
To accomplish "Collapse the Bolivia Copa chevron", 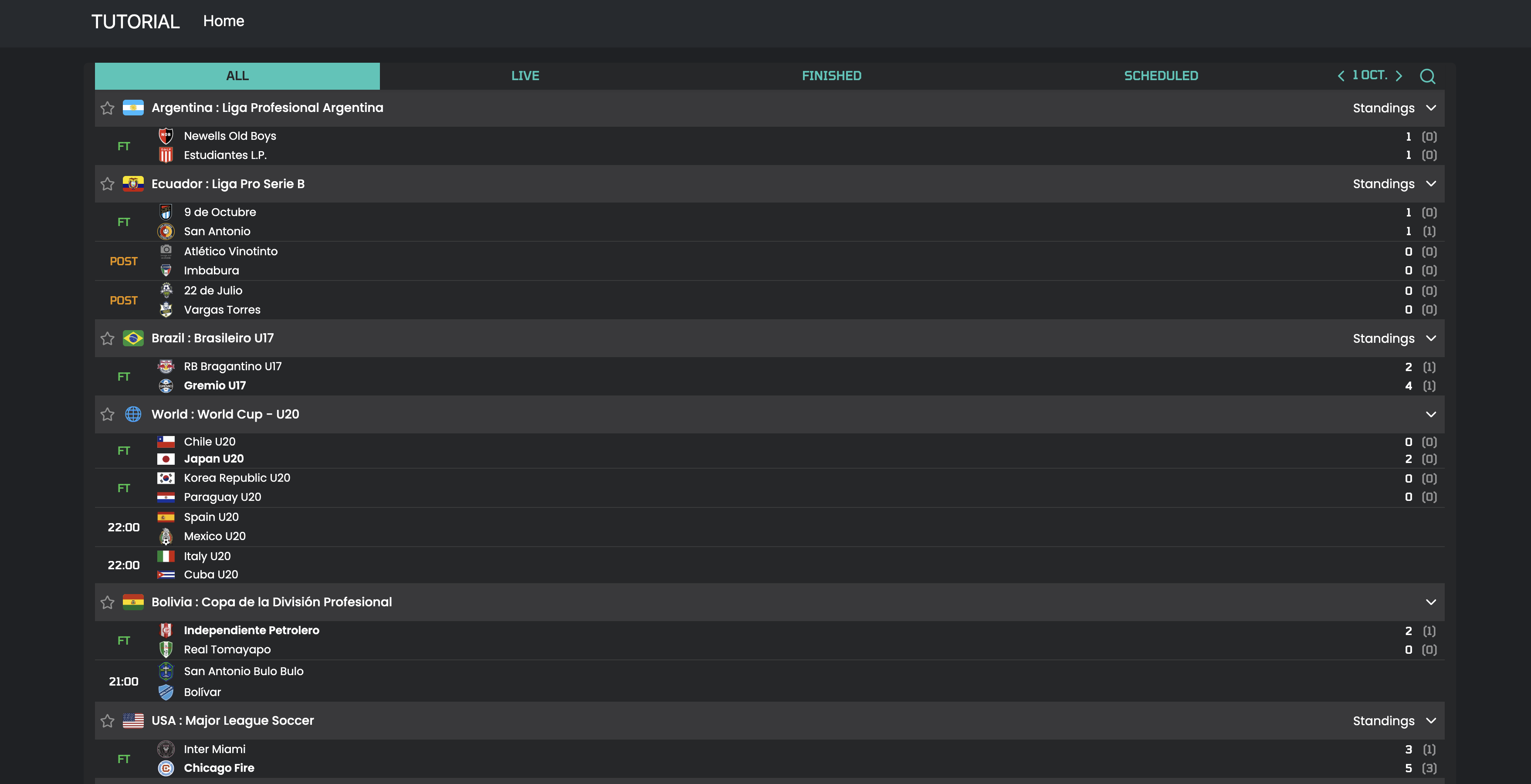I will (x=1430, y=602).
